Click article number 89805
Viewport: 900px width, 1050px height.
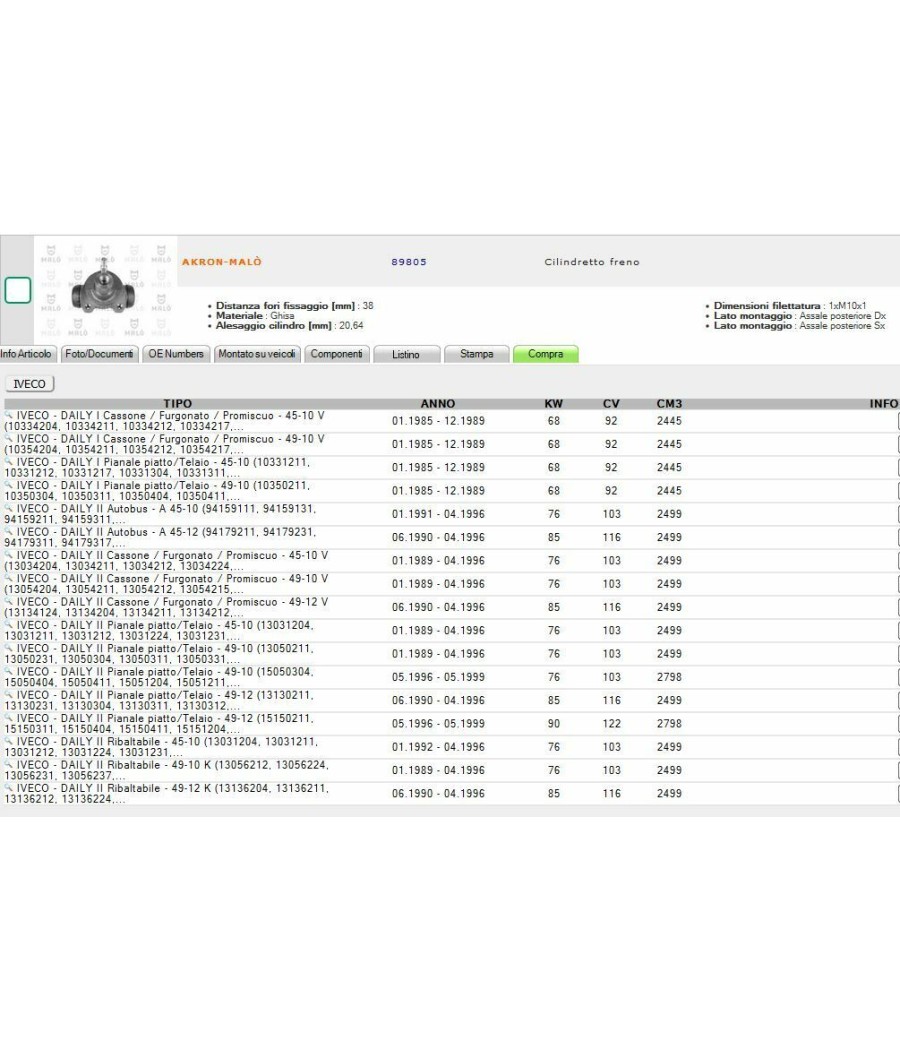pyautogui.click(x=409, y=262)
